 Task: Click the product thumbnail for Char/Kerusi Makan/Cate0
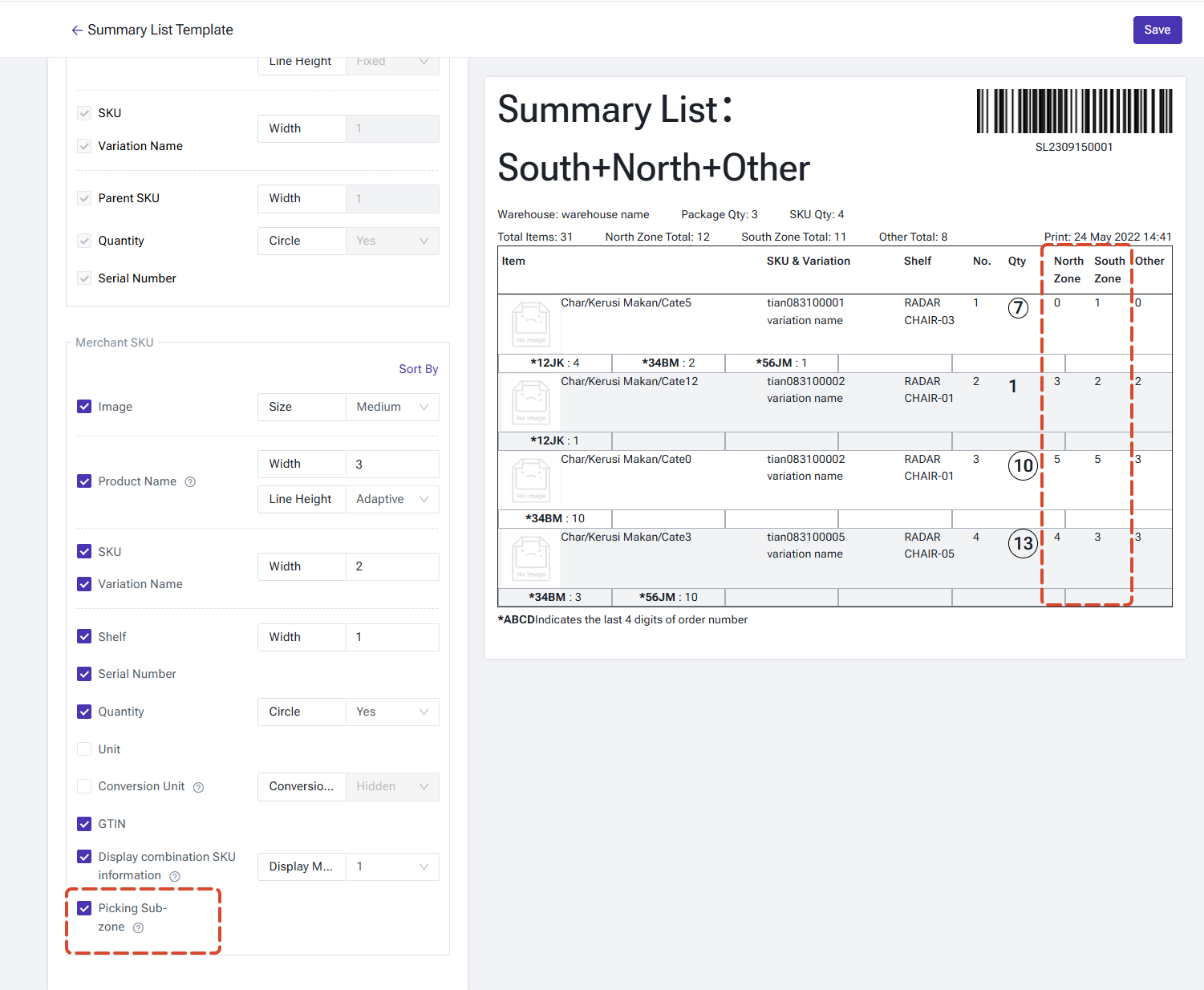pos(530,480)
